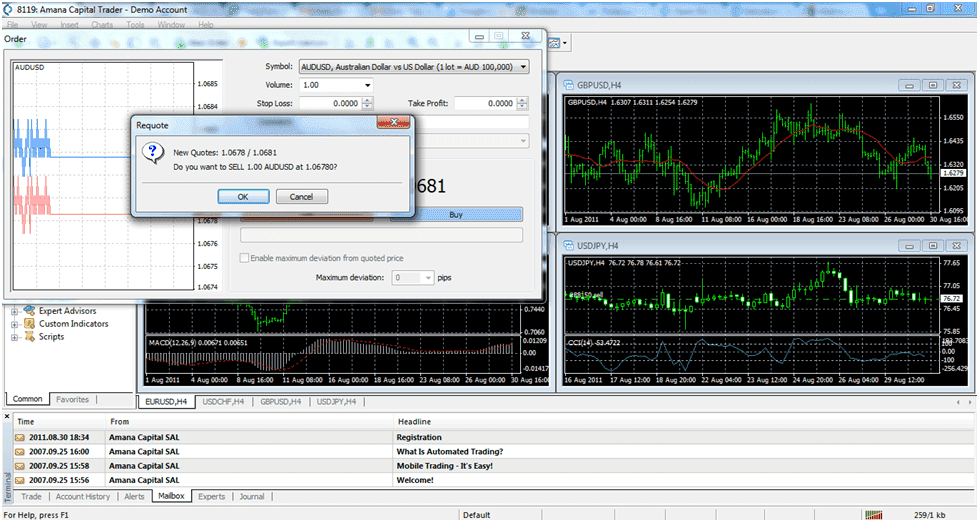The height and width of the screenshot is (520, 979).
Task: Click the GBPUSD,H4 chart window icon
Action: point(568,85)
